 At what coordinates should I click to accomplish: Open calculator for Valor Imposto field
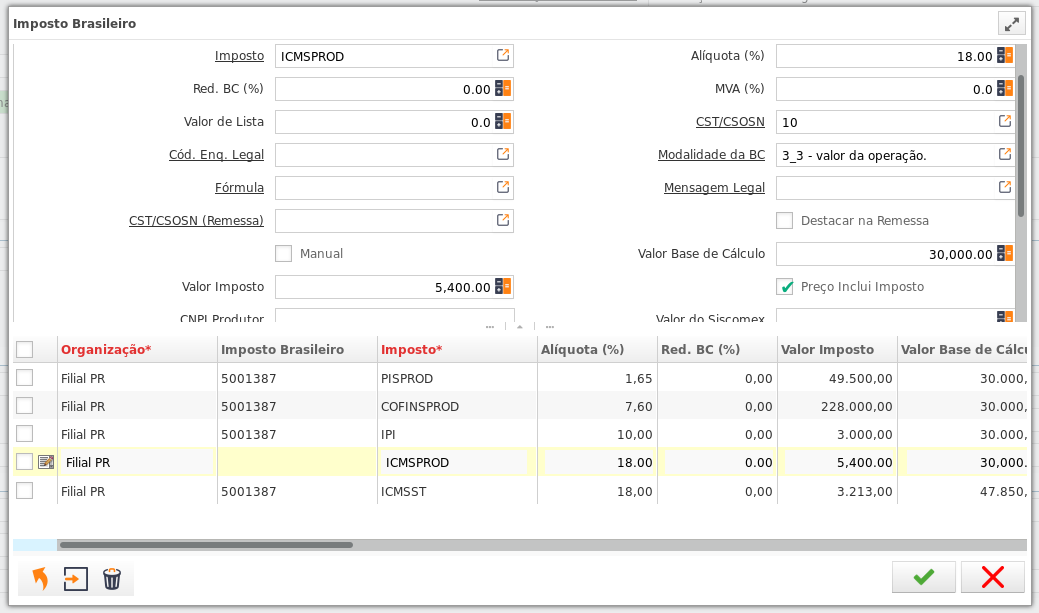(503, 287)
